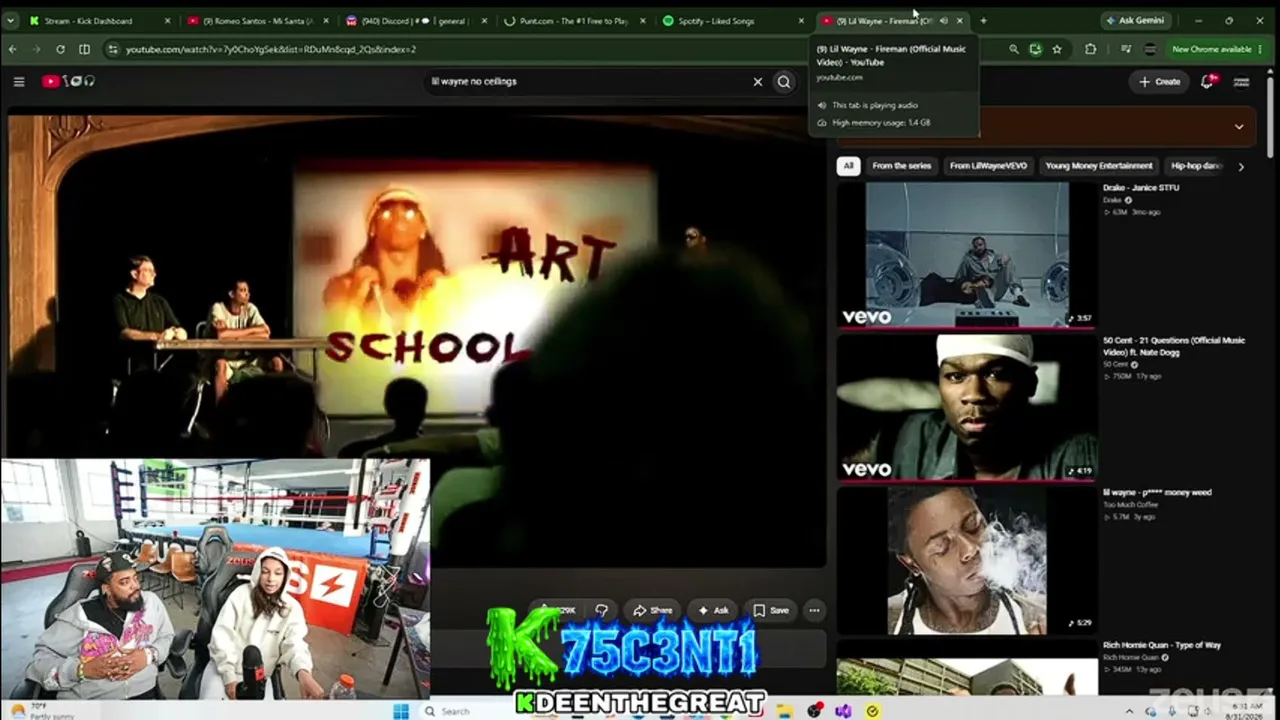Open the purple Visual Studio taskbar icon
1280x720 pixels.
coord(843,711)
